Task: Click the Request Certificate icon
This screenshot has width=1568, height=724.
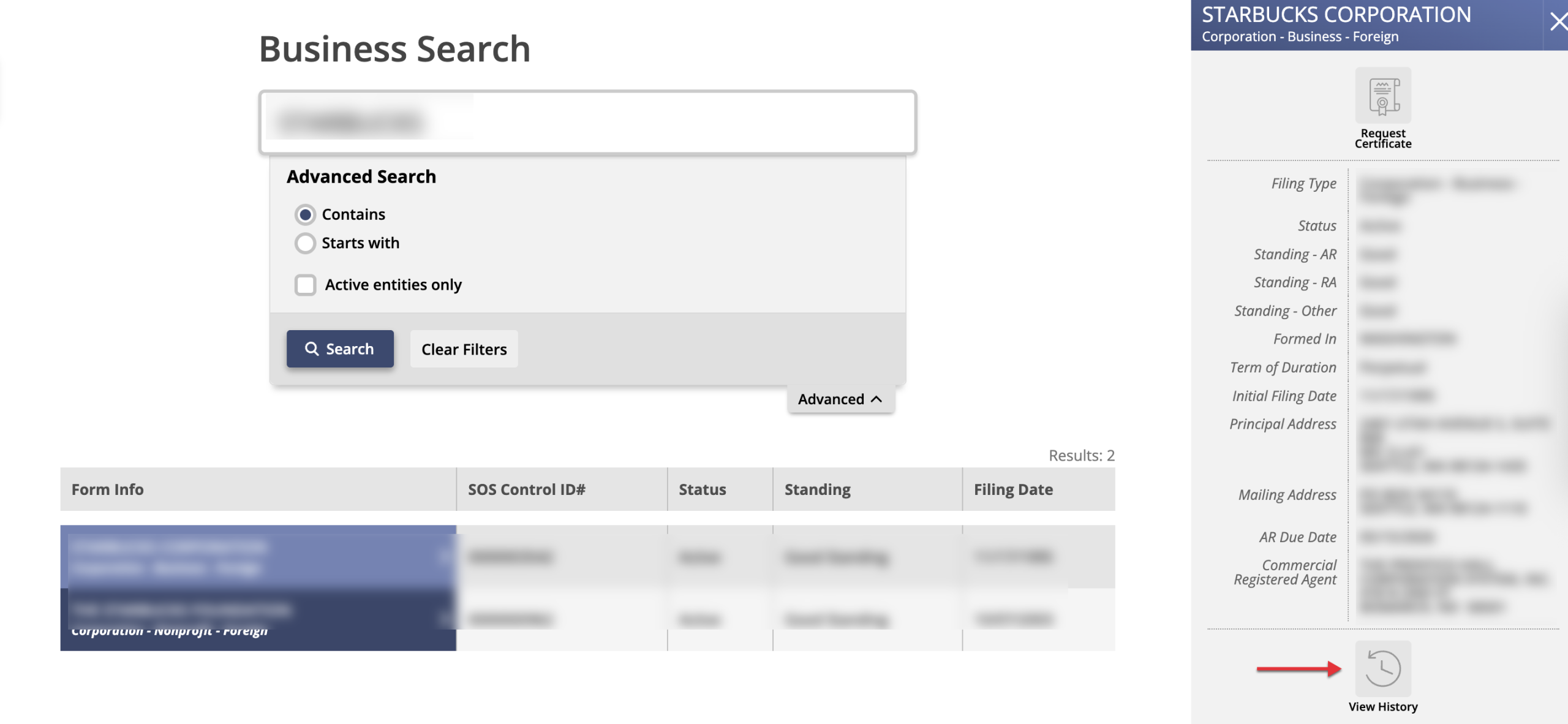Action: tap(1382, 96)
